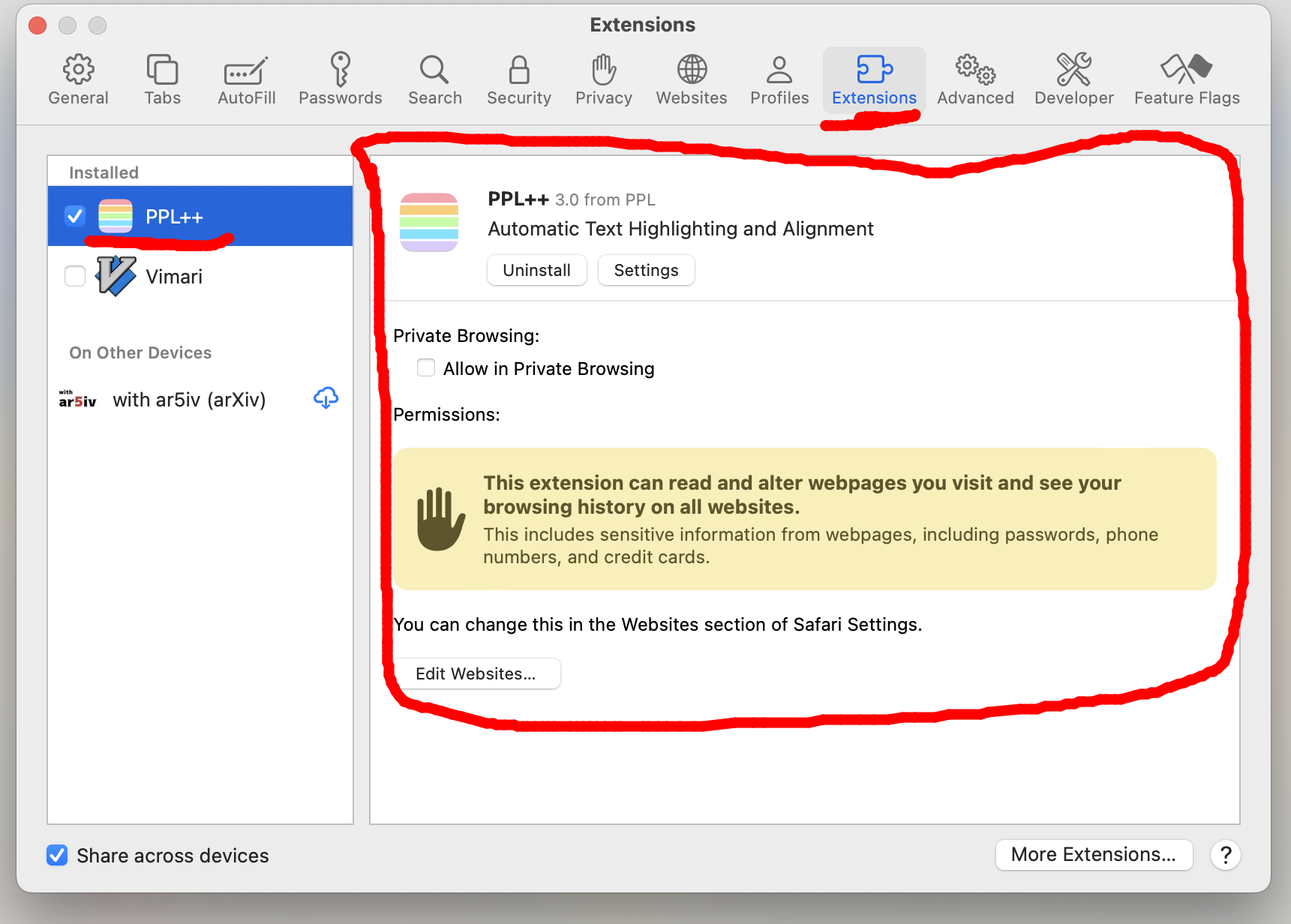Viewport: 1291px width, 924px height.
Task: Click the ar5iv logo in Other Devices
Action: (x=77, y=399)
